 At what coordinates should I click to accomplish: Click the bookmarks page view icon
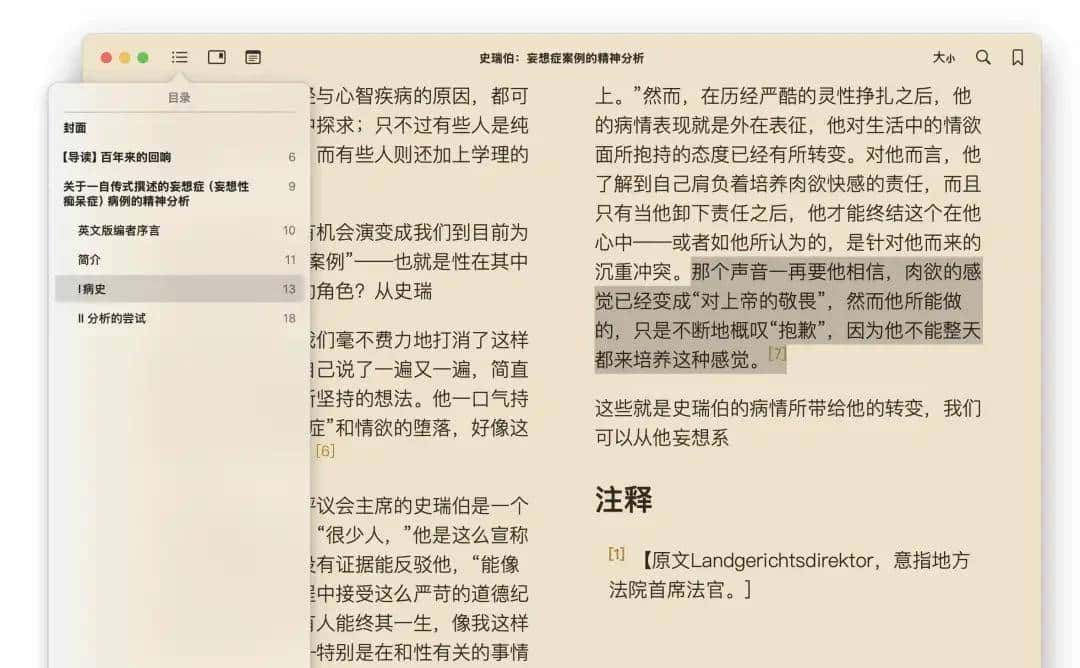pyautogui.click(x=216, y=57)
